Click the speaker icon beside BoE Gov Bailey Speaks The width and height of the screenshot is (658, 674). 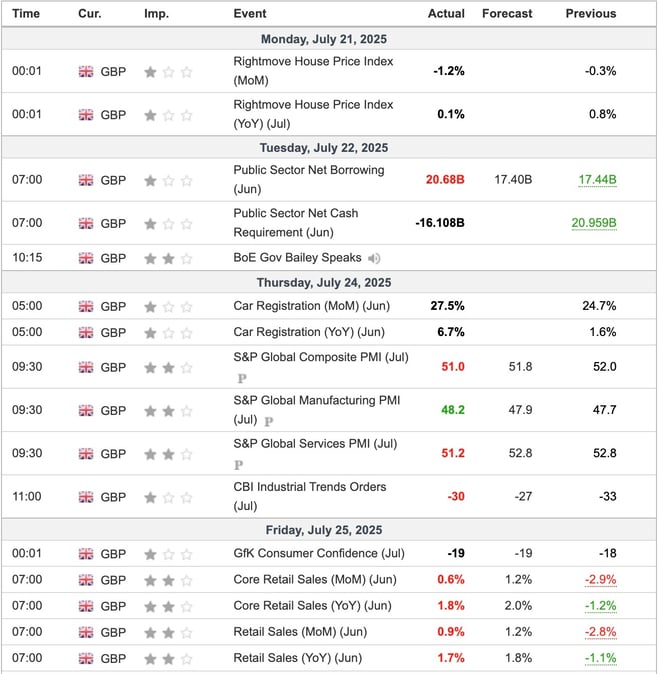click(374, 258)
